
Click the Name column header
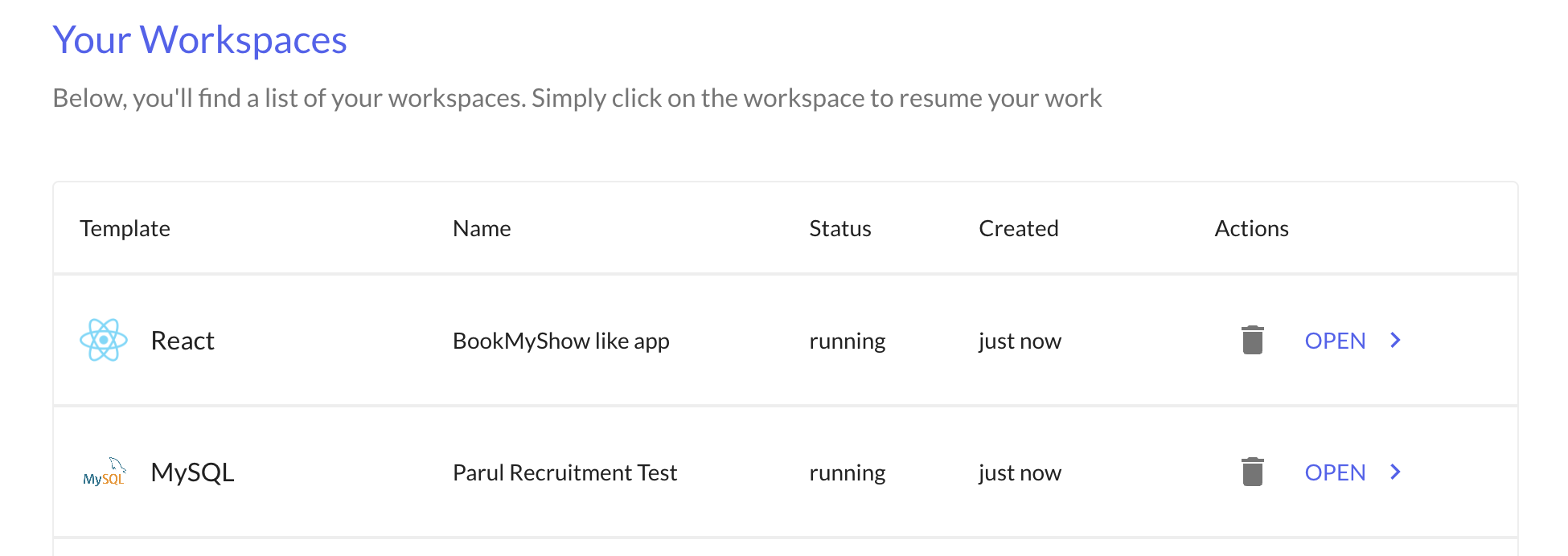point(482,228)
